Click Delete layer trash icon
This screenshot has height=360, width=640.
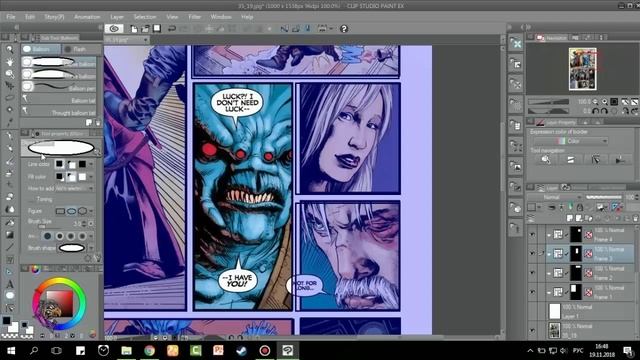[x=635, y=218]
